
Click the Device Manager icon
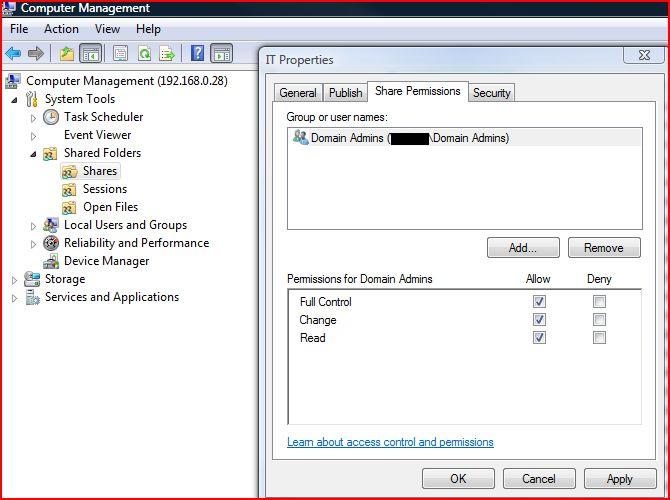(x=51, y=261)
